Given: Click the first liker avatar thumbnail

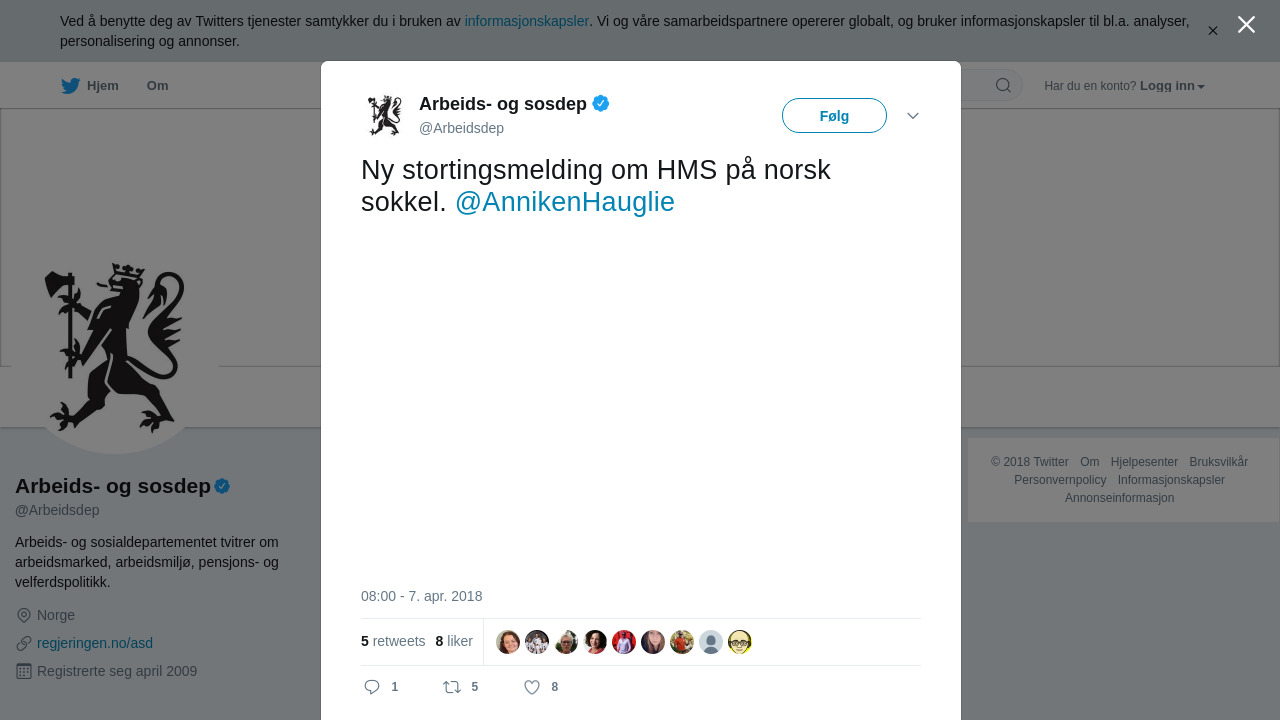Looking at the screenshot, I should click(x=508, y=642).
